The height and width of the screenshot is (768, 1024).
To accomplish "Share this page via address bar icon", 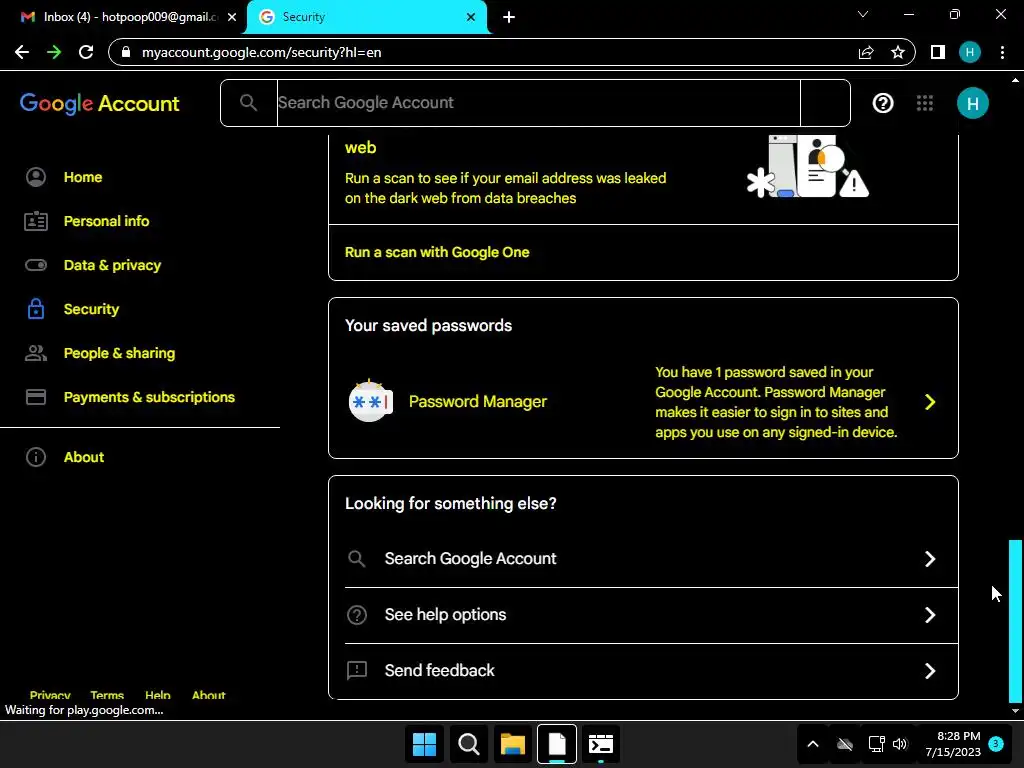I will (866, 52).
